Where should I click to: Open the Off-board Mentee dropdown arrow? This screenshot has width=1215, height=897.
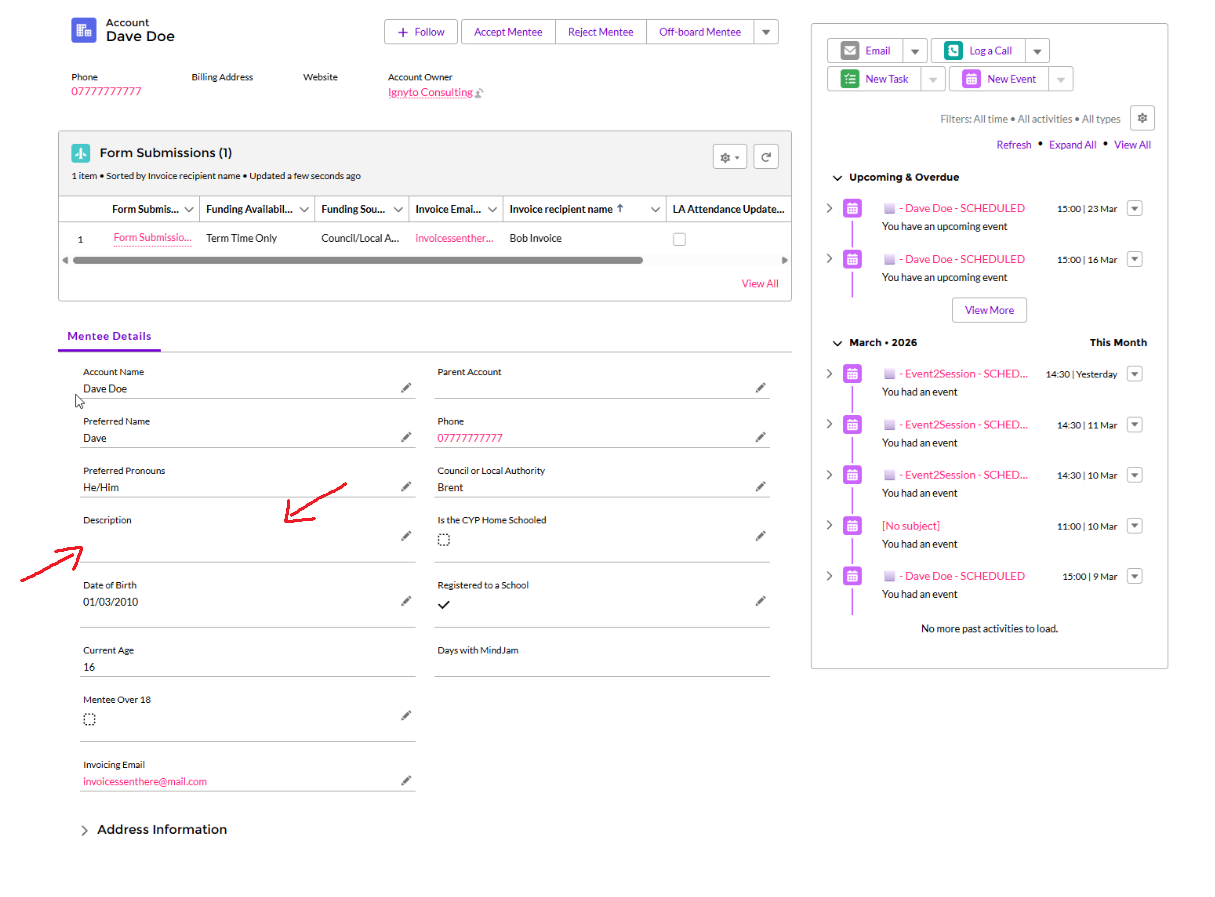pyautogui.click(x=766, y=31)
